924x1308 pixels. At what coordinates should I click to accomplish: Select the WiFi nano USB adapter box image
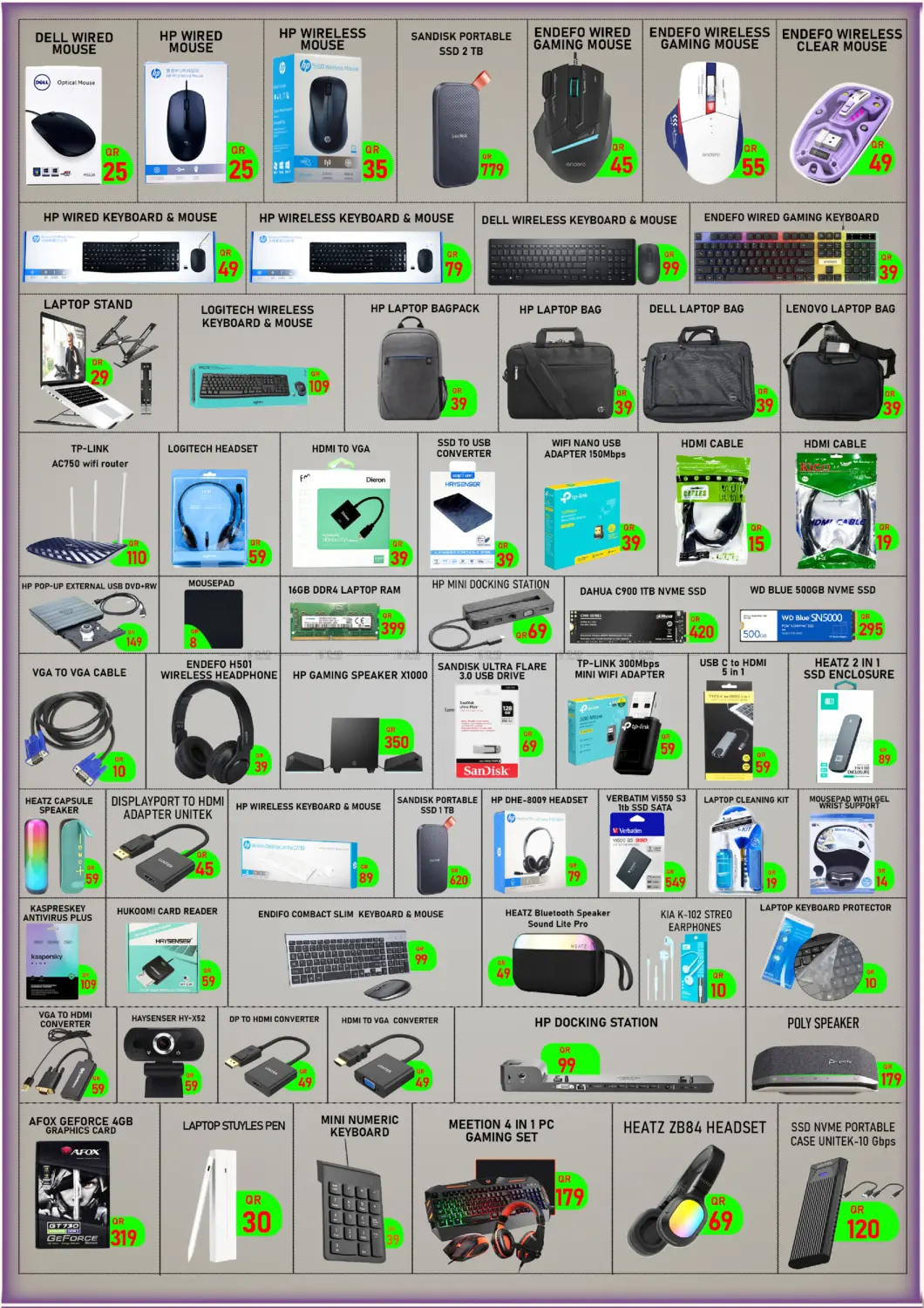(x=581, y=524)
